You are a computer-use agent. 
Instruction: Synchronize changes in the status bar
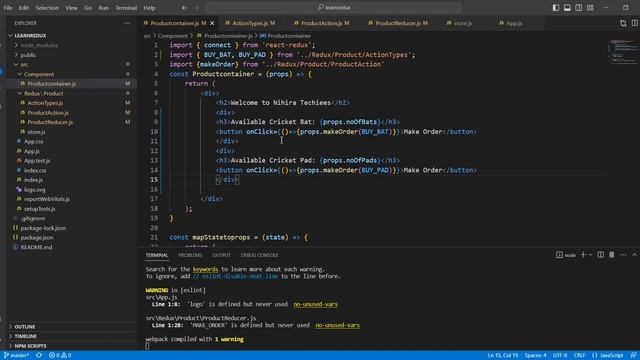tap(39, 356)
